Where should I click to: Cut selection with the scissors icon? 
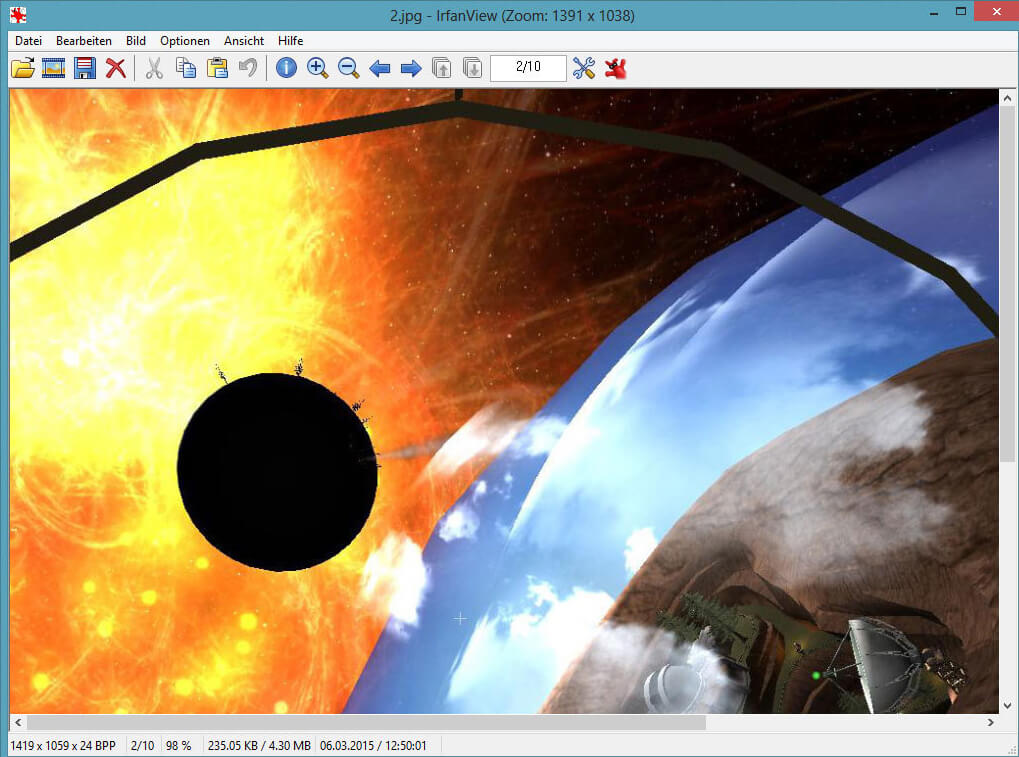154,68
